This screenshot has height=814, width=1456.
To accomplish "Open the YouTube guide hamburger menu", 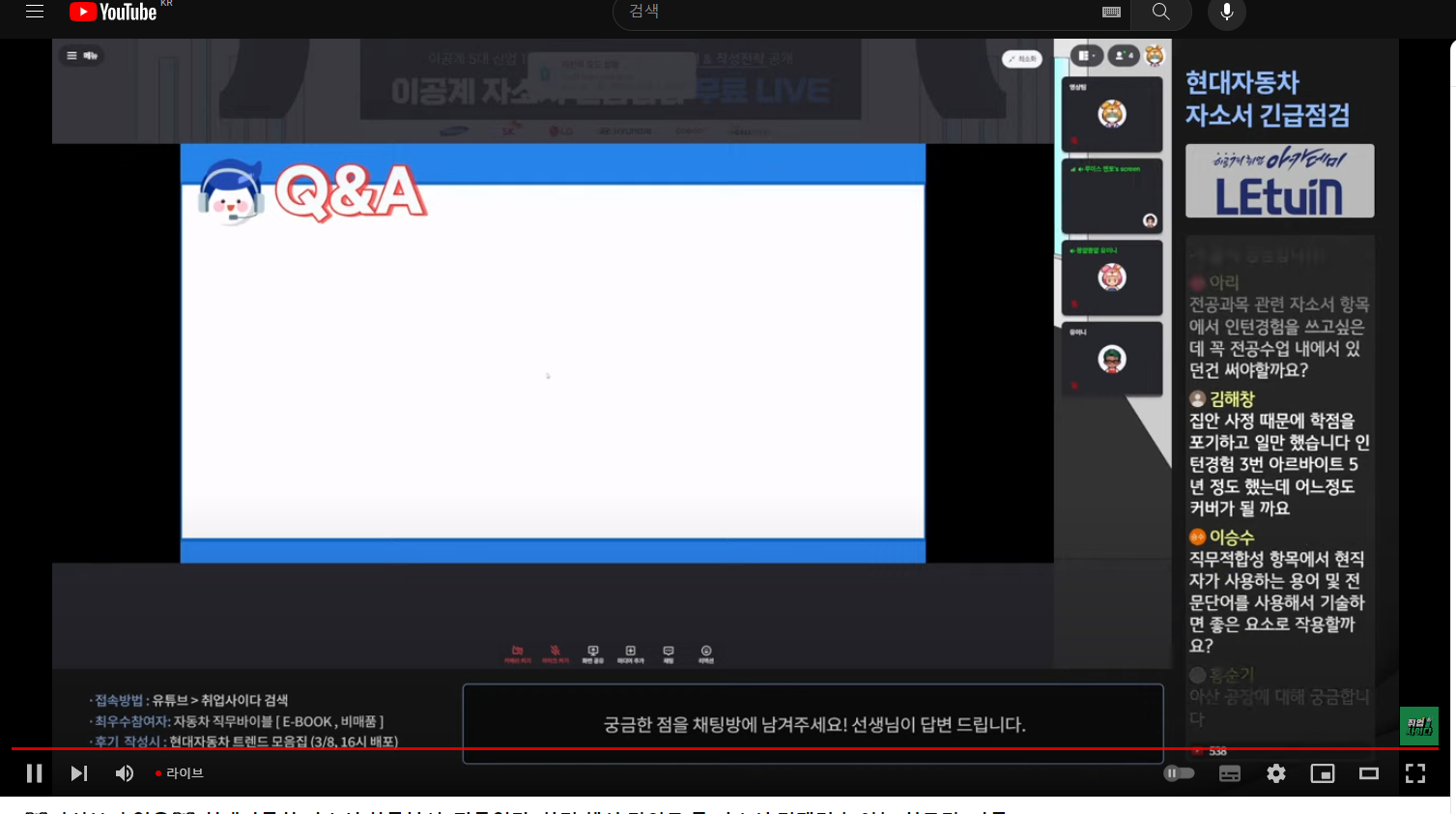I will point(35,12).
